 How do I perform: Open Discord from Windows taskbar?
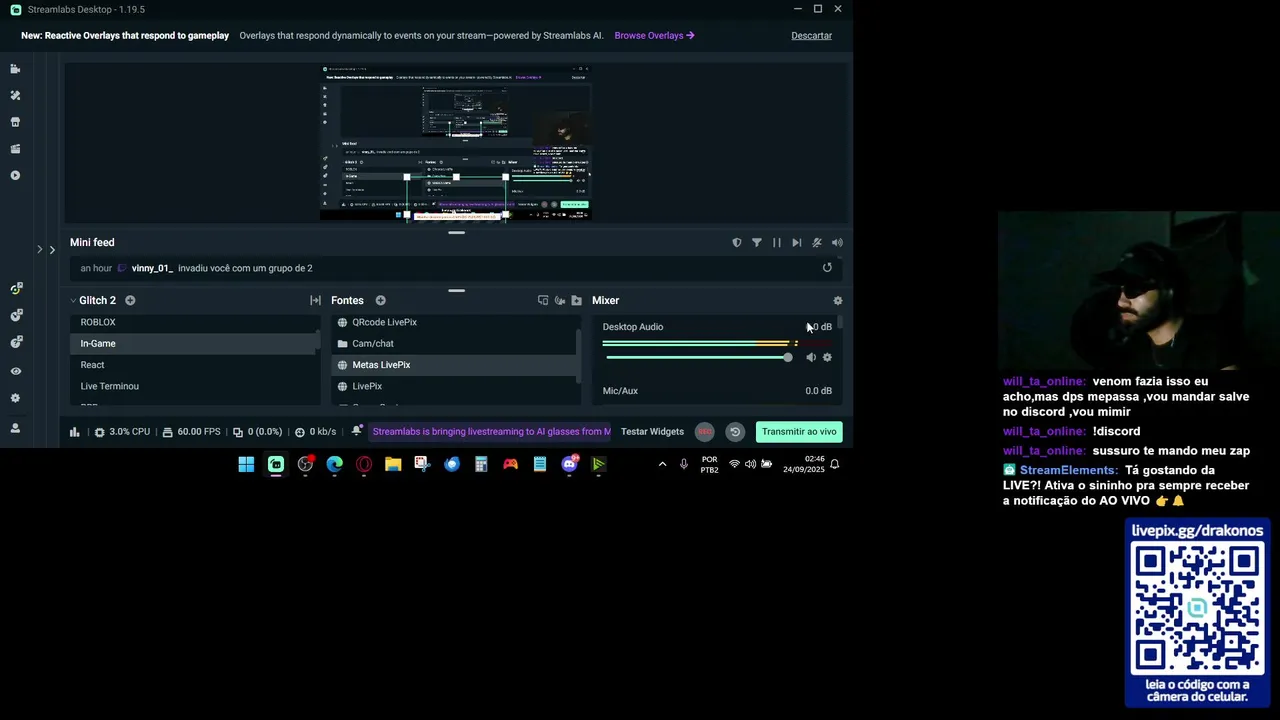(x=569, y=464)
